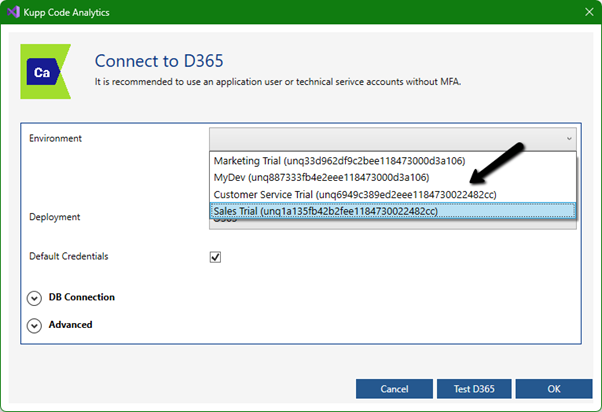Viewport: 602px width, 412px height.
Task: Confirm with the OK button
Action: coord(554,388)
